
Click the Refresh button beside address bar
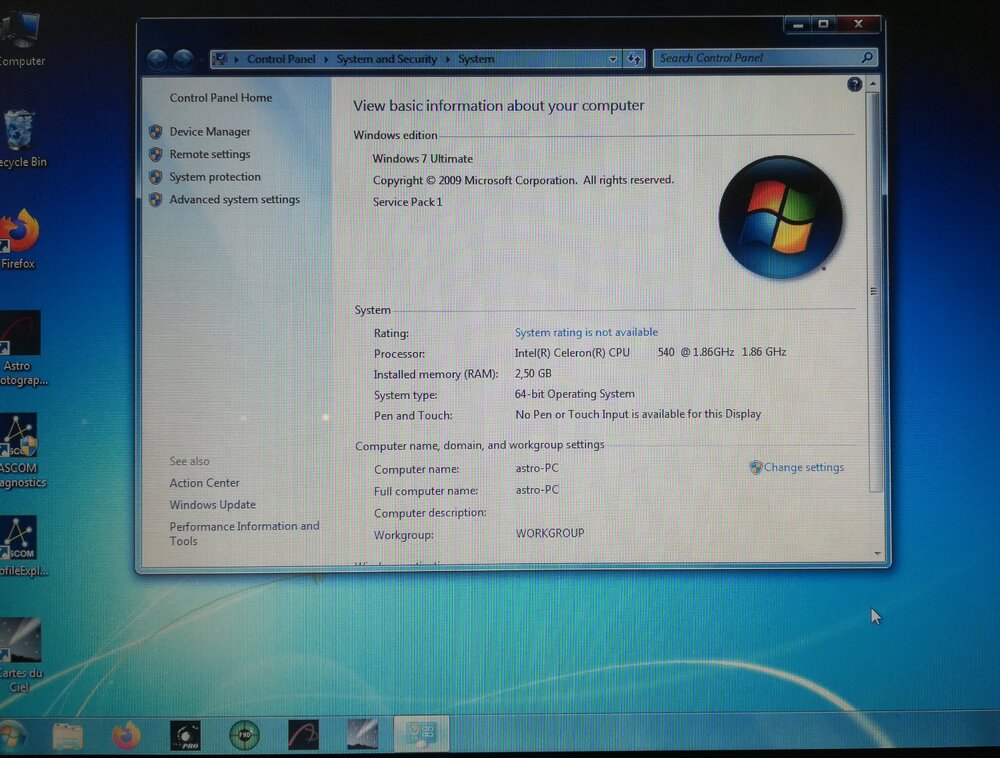coord(634,59)
